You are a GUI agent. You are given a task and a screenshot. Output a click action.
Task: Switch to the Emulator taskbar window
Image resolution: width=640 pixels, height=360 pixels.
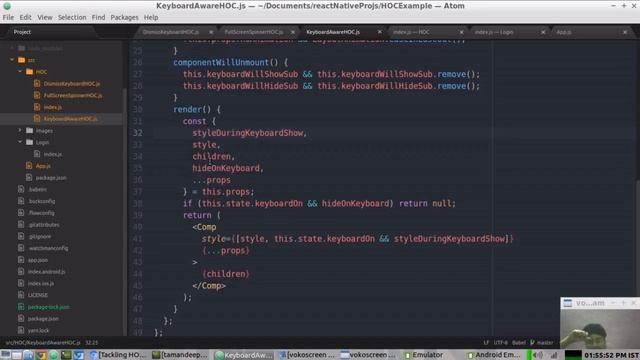423,355
